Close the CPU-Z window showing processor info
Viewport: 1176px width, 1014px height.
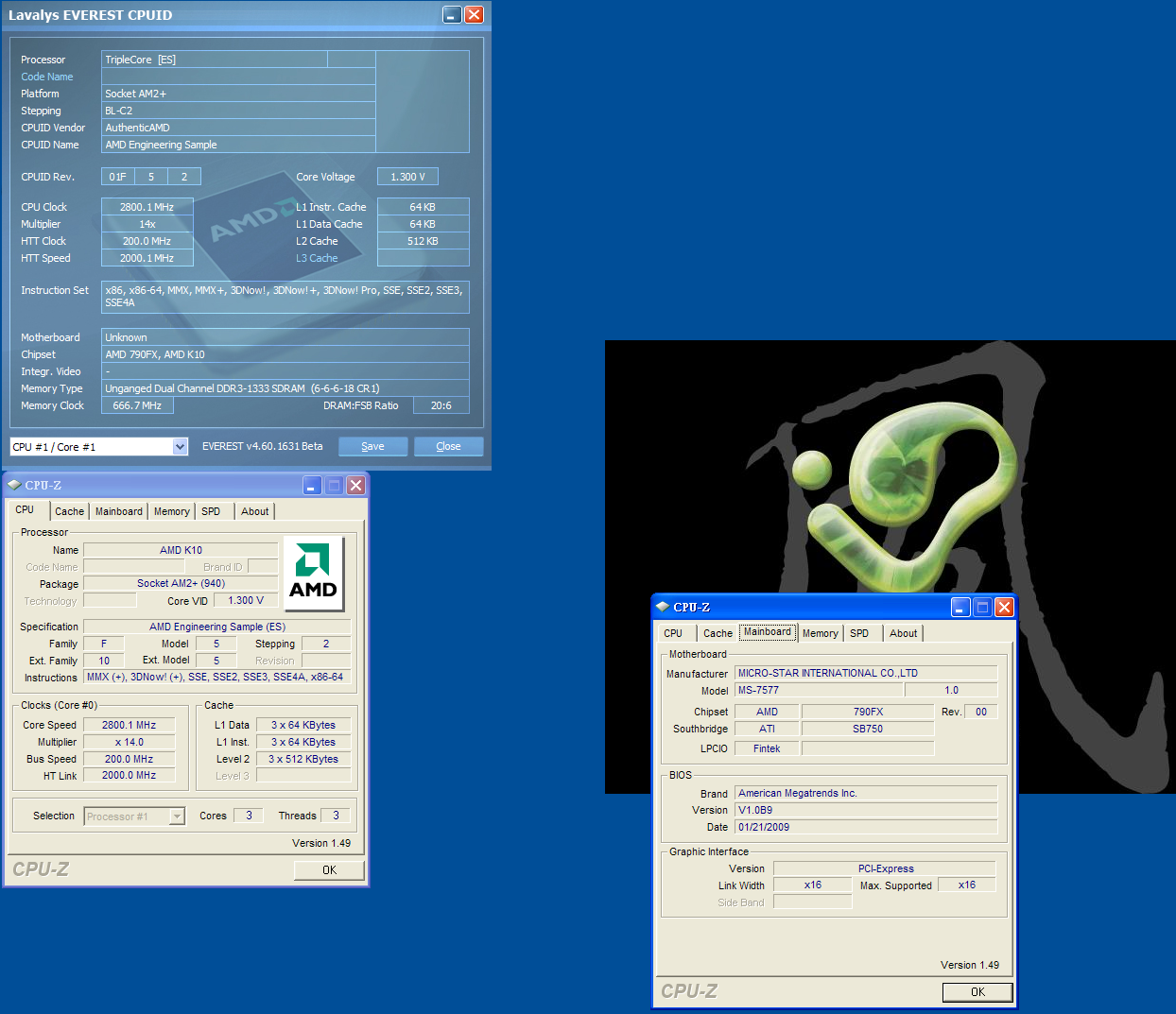click(x=355, y=485)
